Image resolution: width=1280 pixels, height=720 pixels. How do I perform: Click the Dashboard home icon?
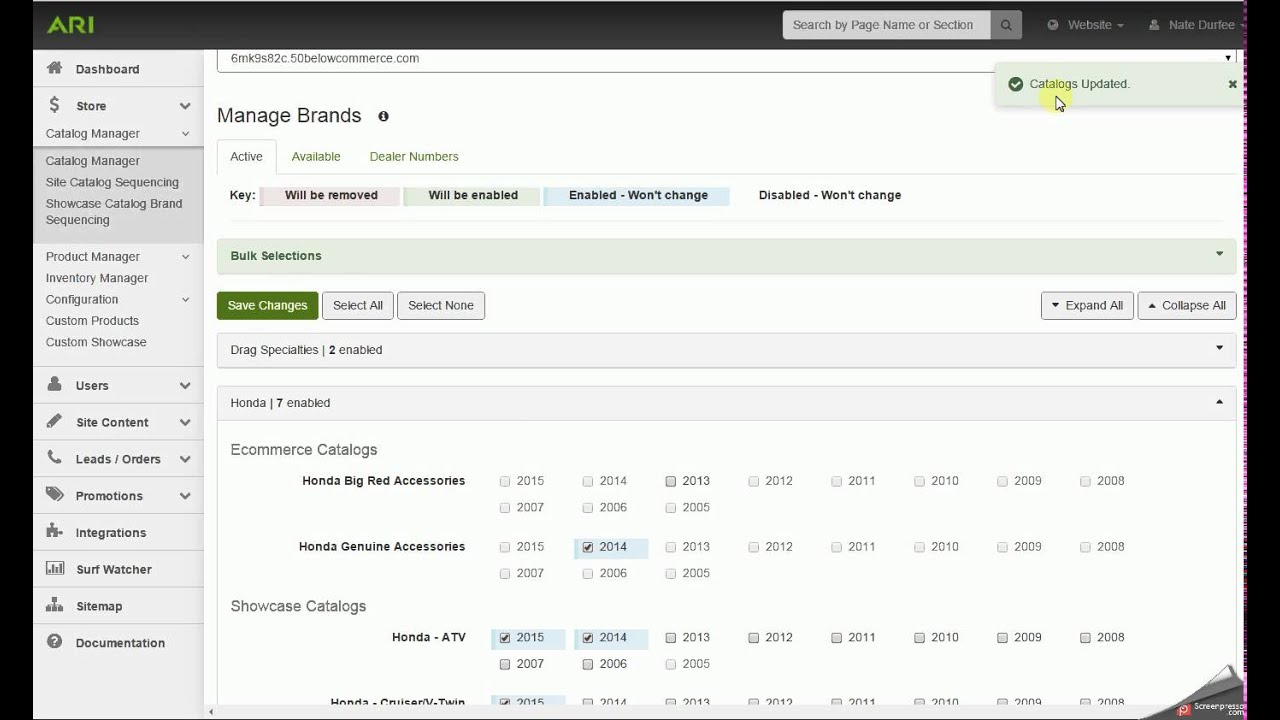tap(54, 68)
